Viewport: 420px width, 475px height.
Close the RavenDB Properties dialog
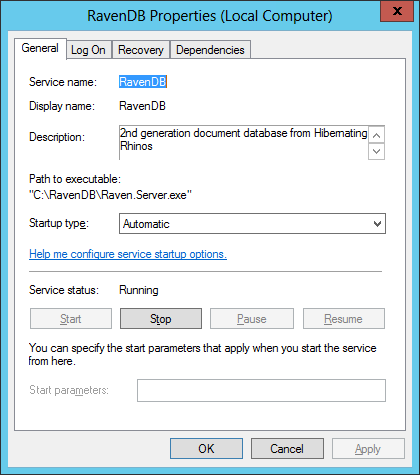[397, 11]
